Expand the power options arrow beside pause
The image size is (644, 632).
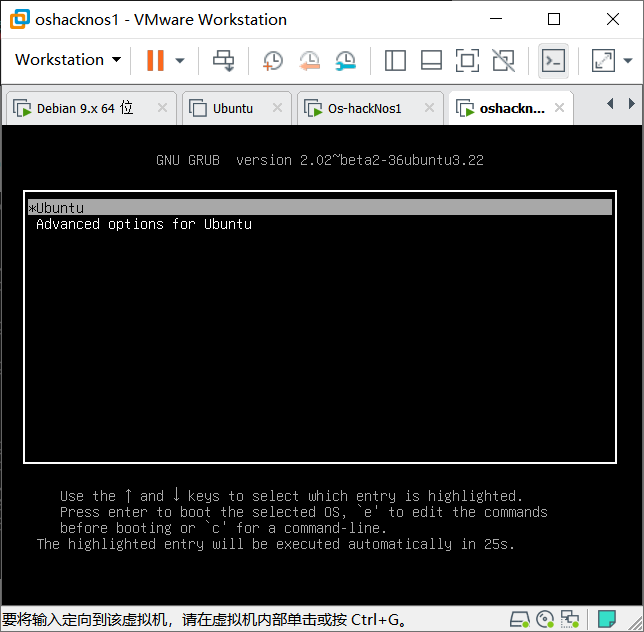click(x=179, y=61)
